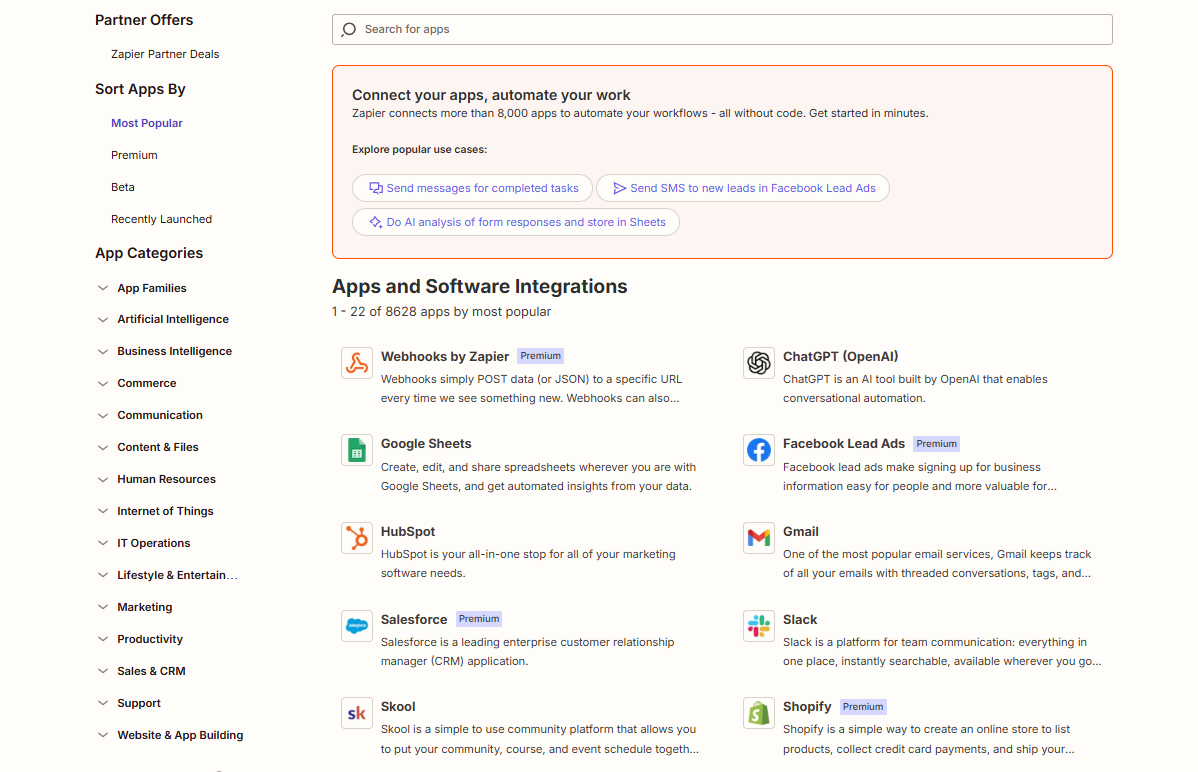The image size is (1198, 772).
Task: Expand the Business Intelligence category
Action: tap(103, 352)
